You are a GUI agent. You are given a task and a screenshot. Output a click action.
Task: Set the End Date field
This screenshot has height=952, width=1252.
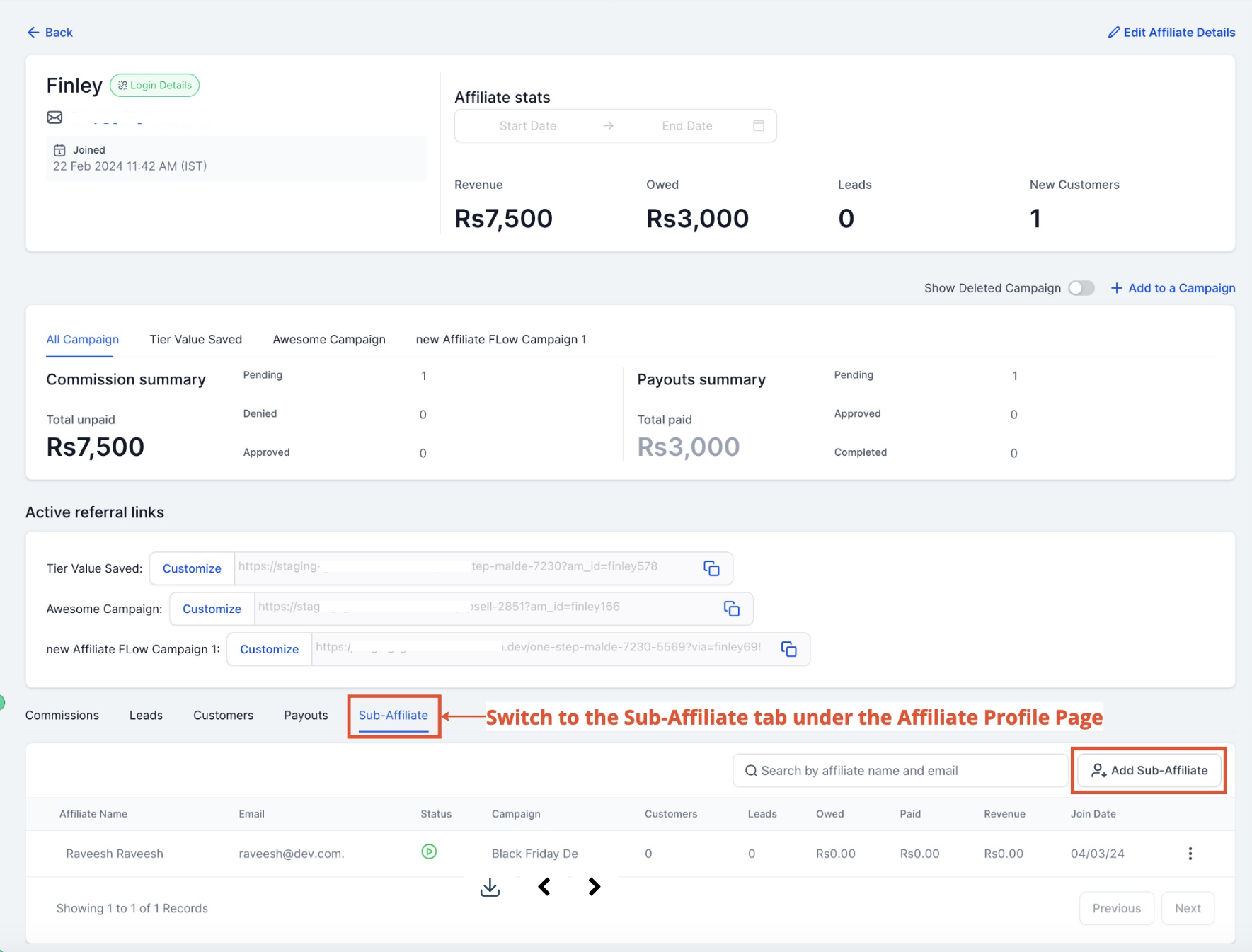coord(687,126)
